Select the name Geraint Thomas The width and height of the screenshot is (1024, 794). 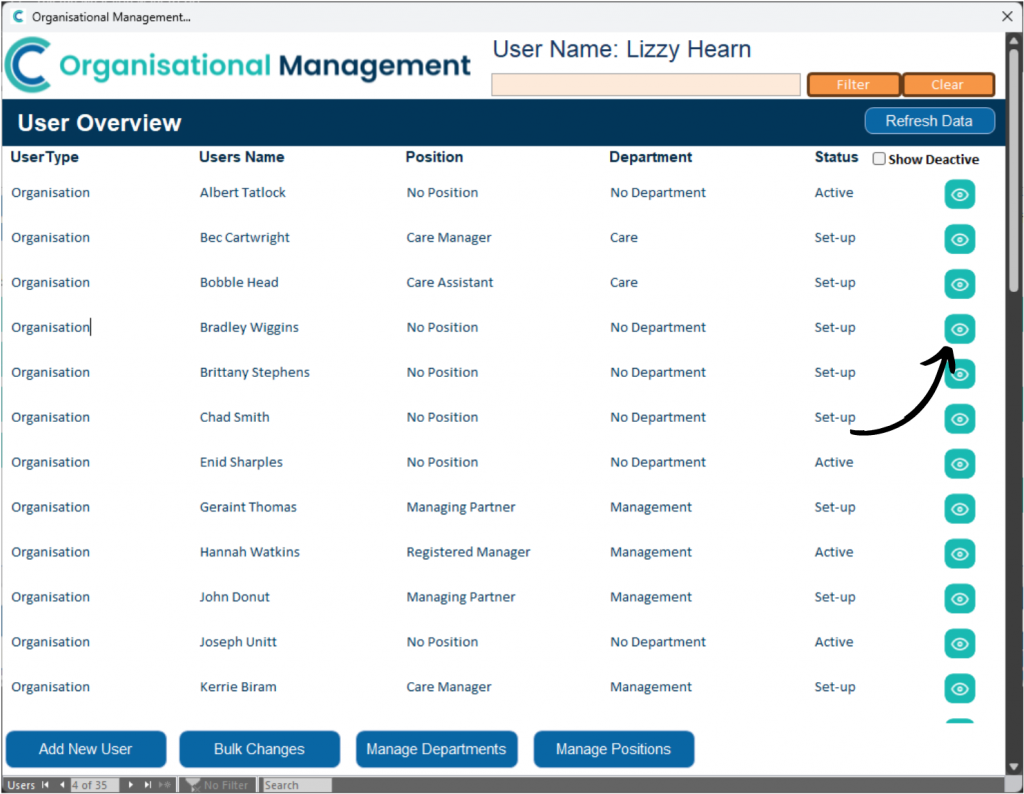click(248, 507)
